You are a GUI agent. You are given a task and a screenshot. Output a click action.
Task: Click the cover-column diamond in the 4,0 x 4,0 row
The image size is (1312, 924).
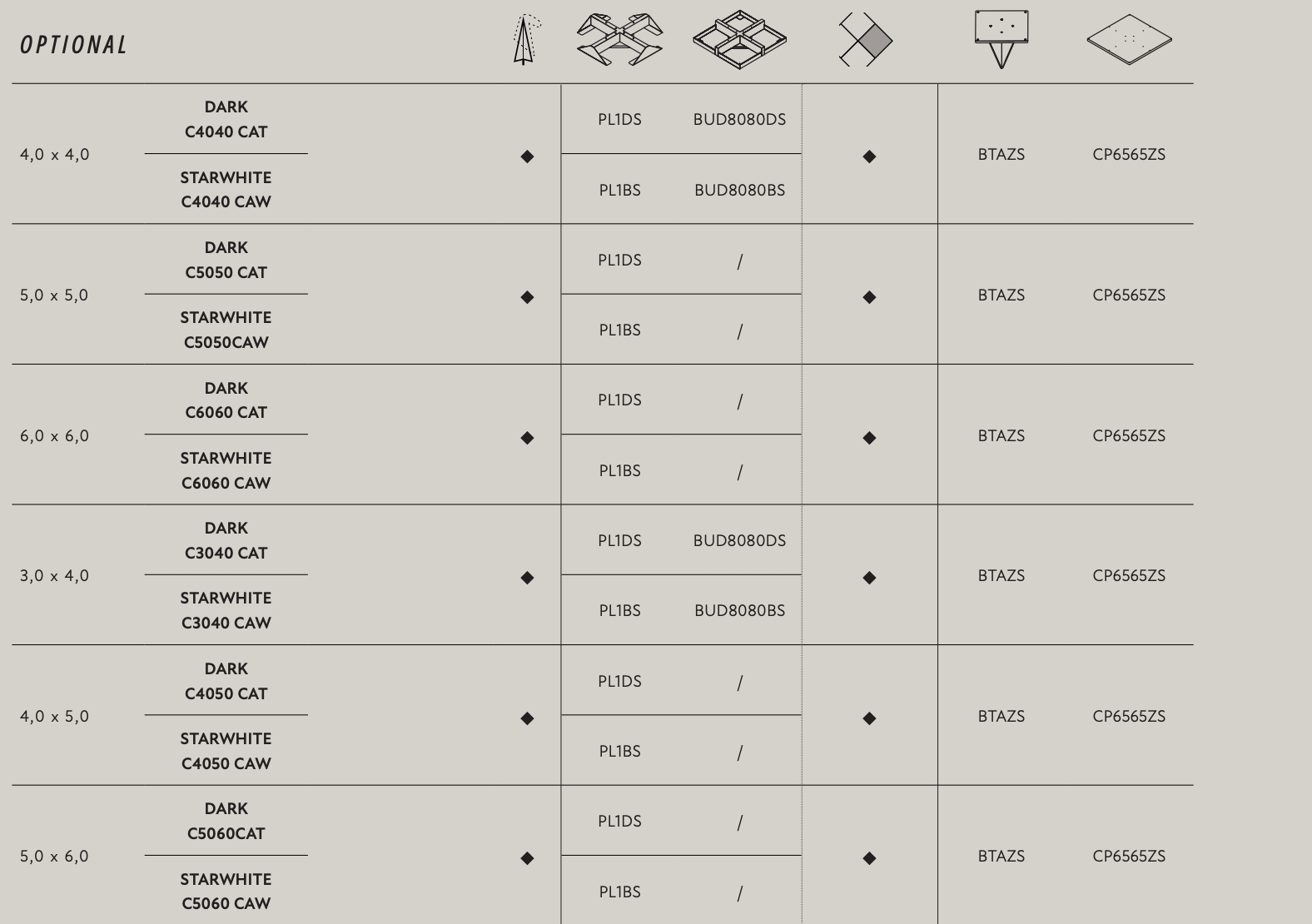click(527, 156)
